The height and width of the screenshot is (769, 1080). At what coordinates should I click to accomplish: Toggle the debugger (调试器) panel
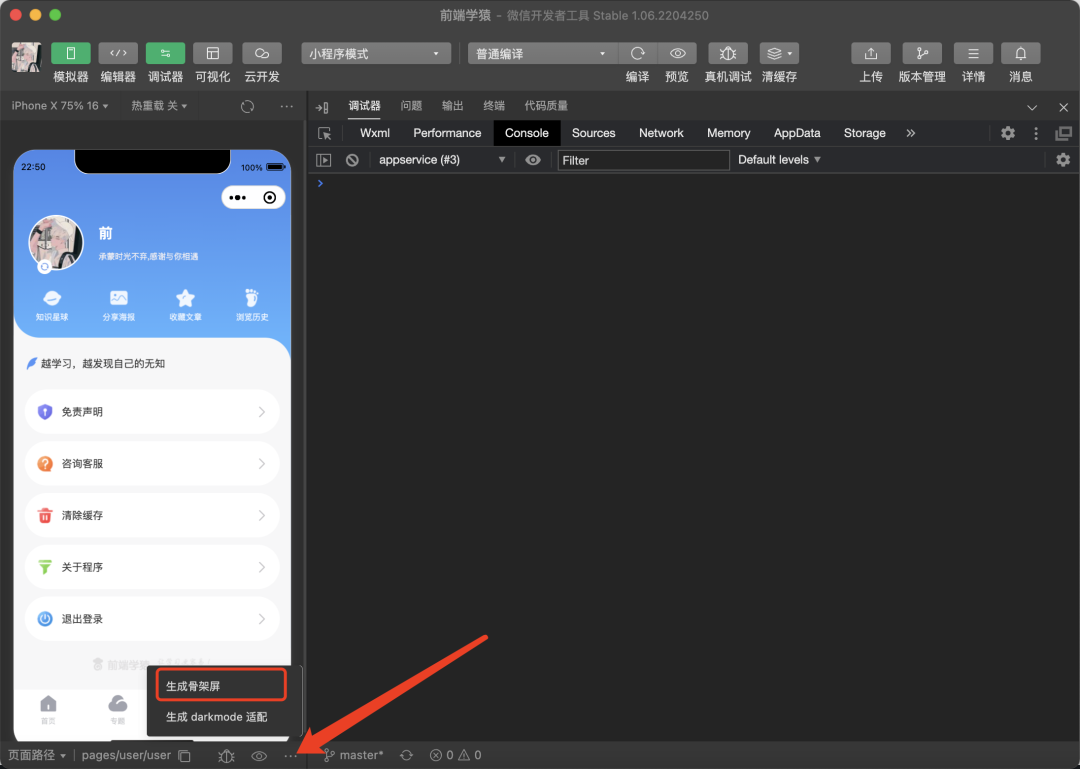[165, 54]
